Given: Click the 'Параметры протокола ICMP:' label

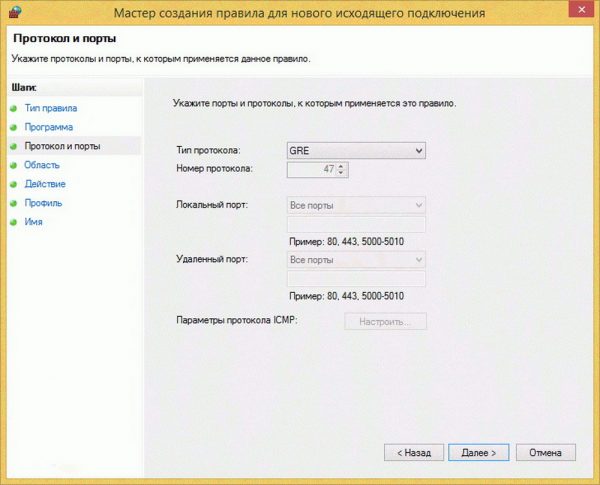Looking at the screenshot, I should click(x=237, y=320).
